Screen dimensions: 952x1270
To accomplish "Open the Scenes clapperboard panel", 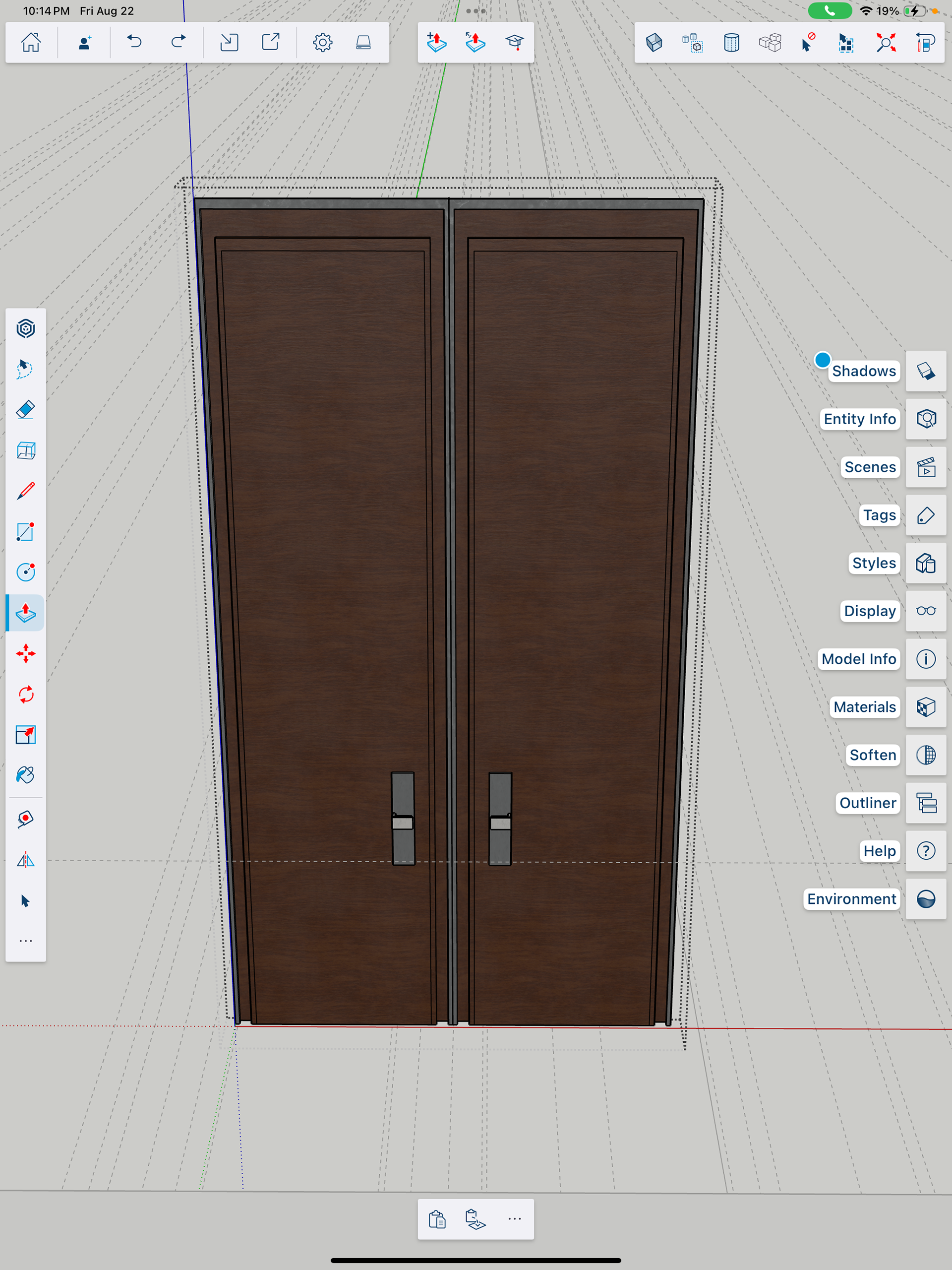I will (926, 467).
